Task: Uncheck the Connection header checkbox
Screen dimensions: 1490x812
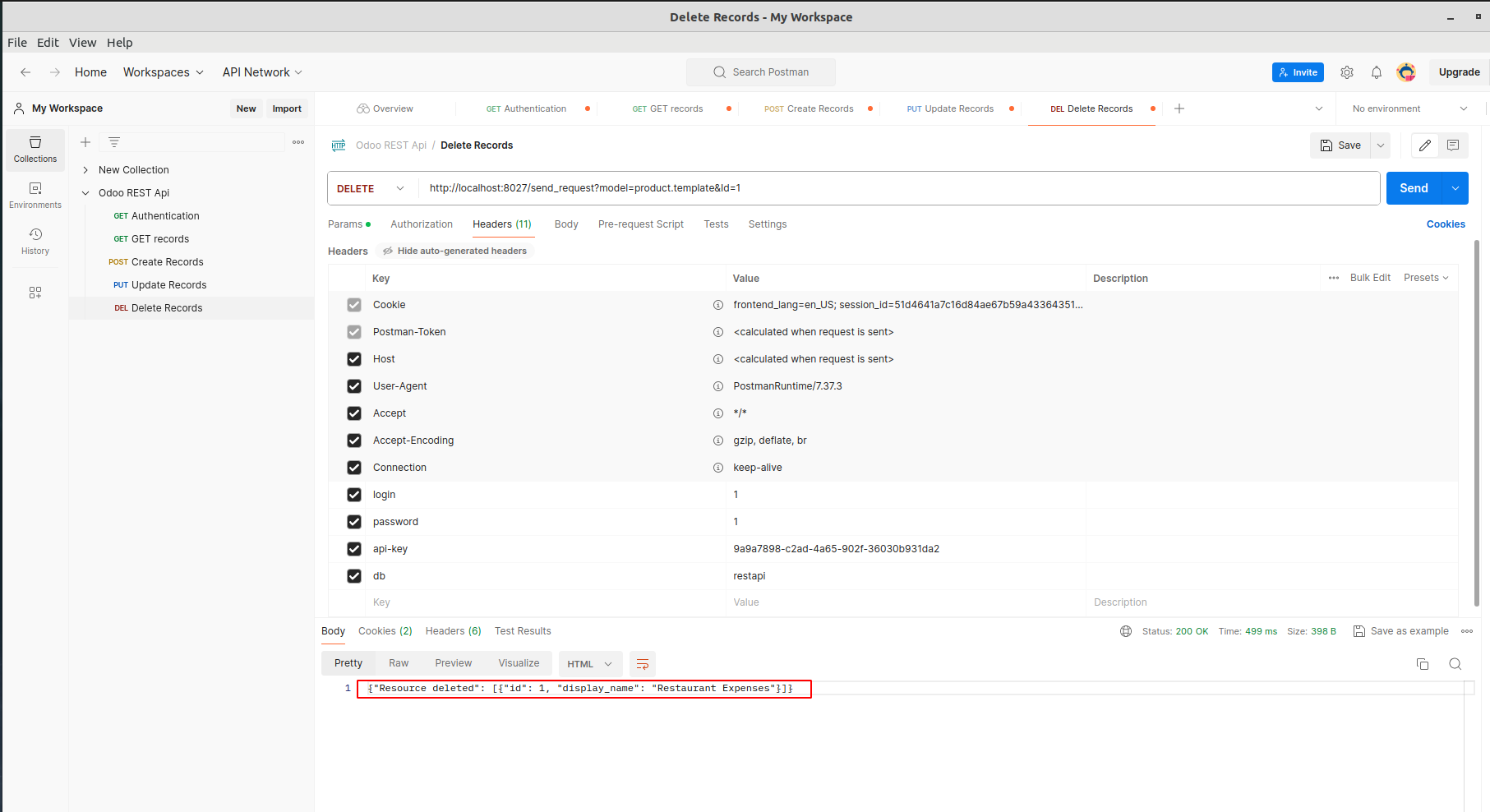Action: (354, 468)
